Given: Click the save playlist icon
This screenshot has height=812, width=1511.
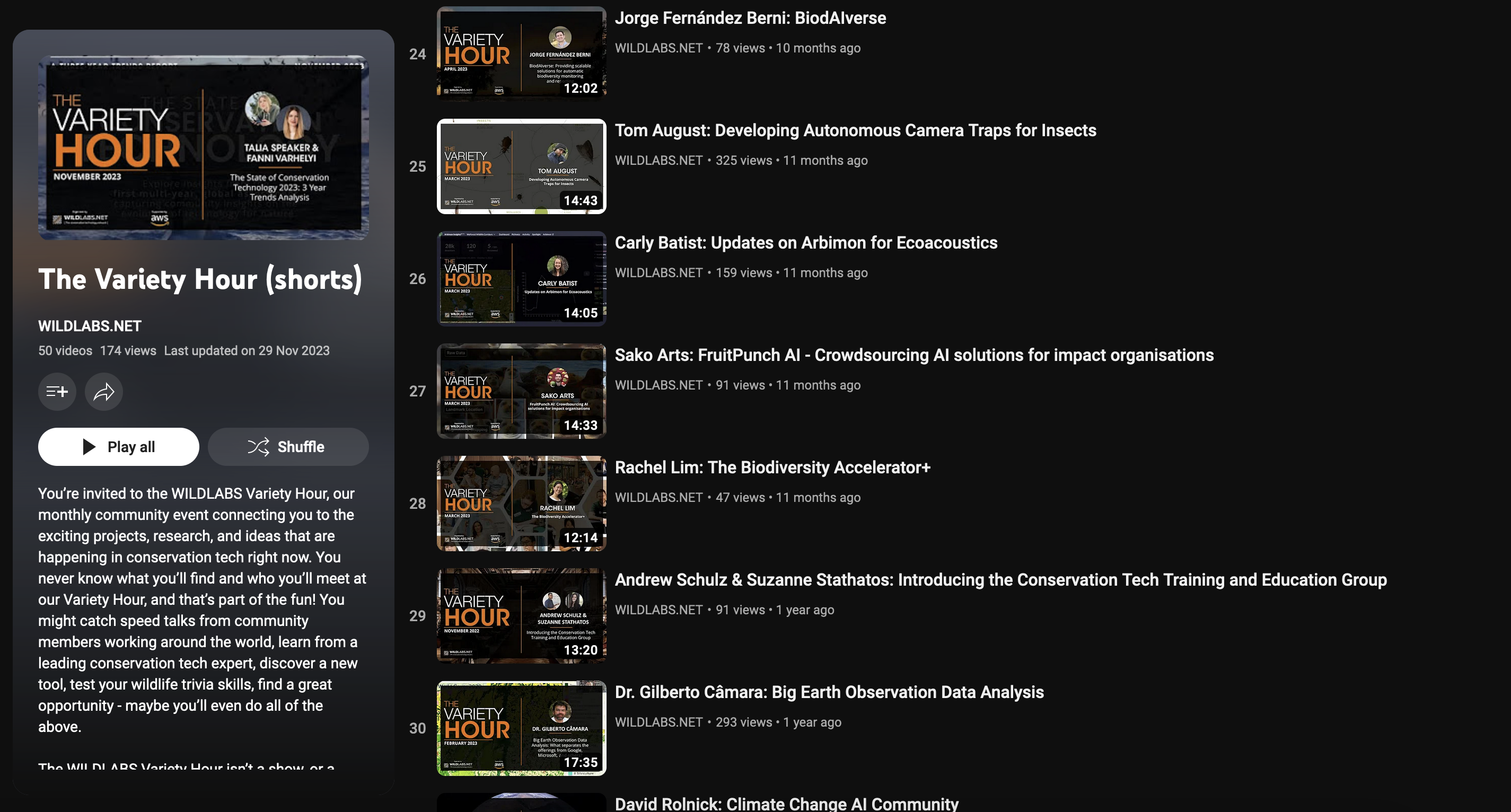Looking at the screenshot, I should pos(57,392).
